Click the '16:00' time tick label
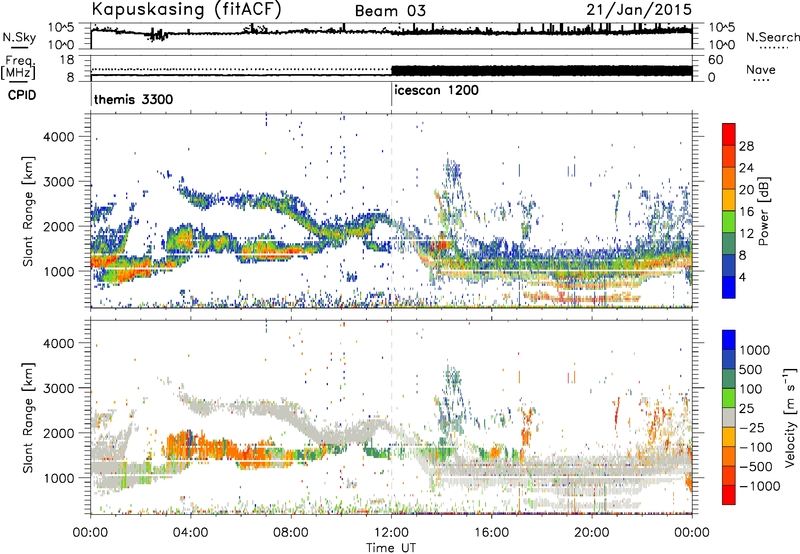 pos(491,533)
